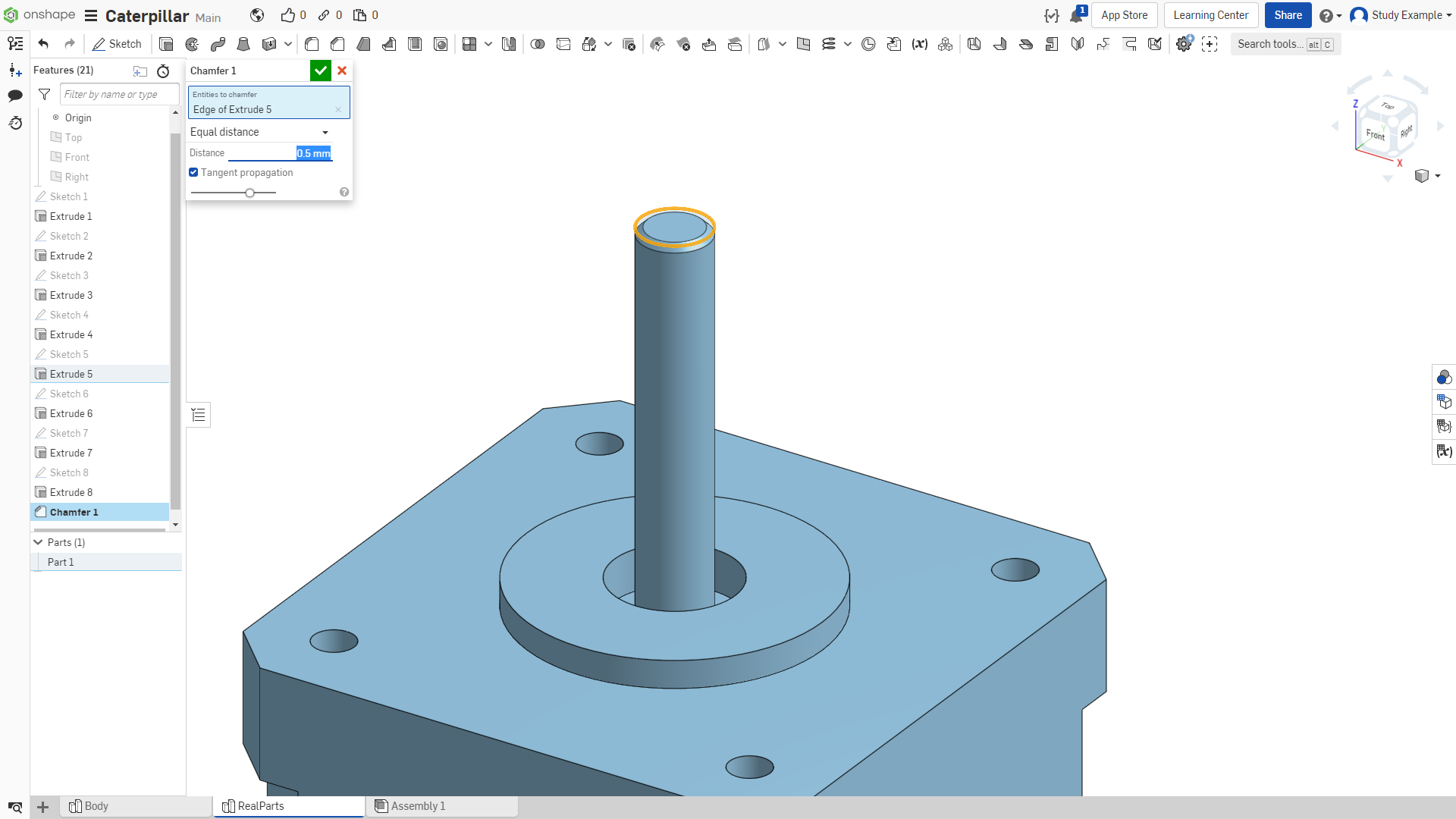1456x819 pixels.
Task: Open the Learning Center
Action: [x=1210, y=15]
